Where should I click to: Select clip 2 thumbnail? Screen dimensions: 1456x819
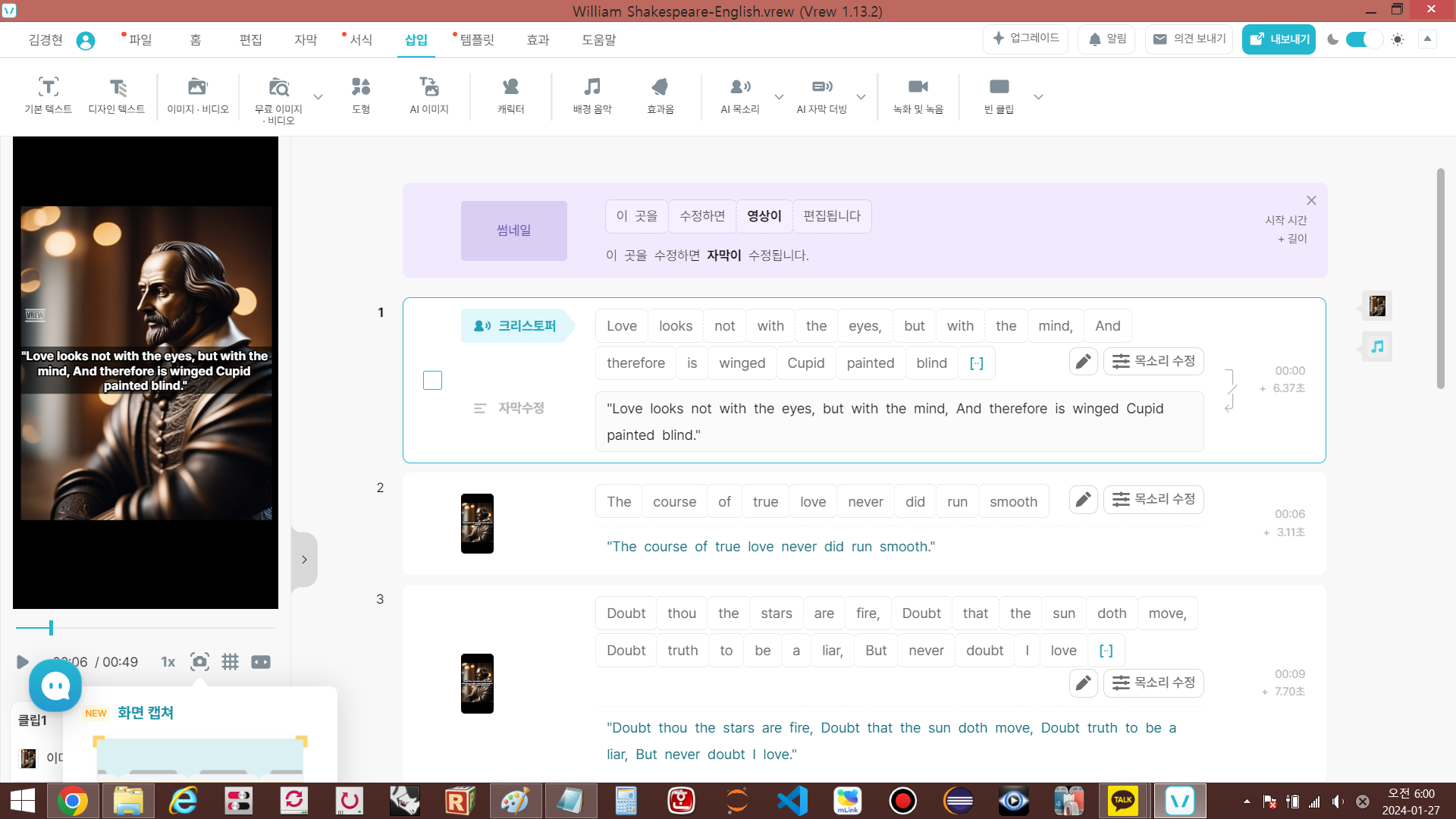click(x=477, y=523)
